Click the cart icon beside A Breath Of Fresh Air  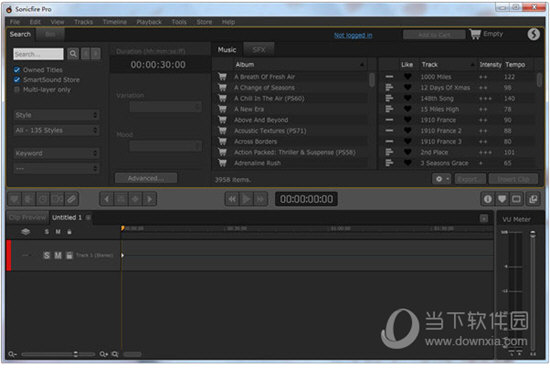pos(222,76)
